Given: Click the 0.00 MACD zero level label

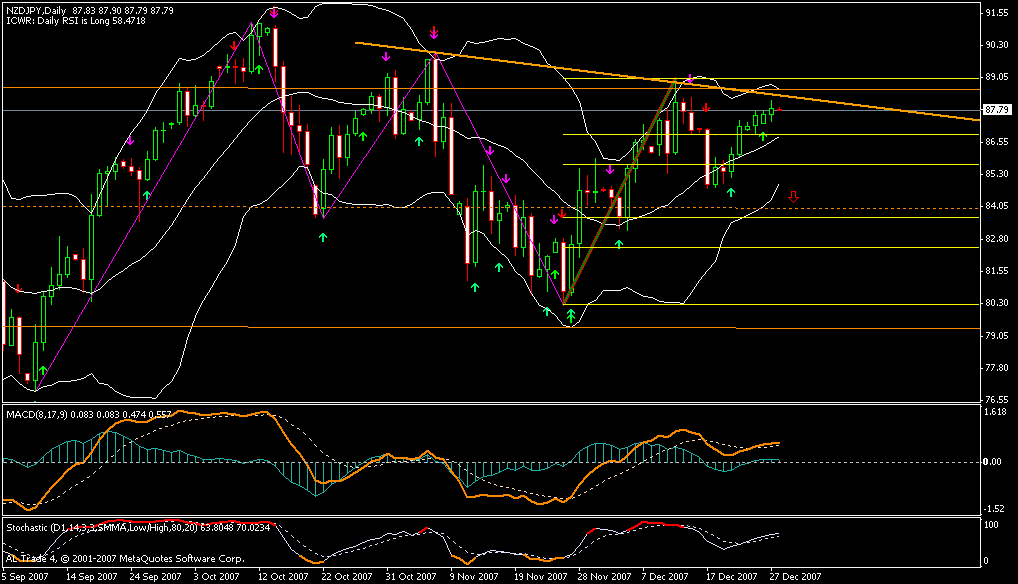Looking at the screenshot, I should pyautogui.click(x=993, y=461).
